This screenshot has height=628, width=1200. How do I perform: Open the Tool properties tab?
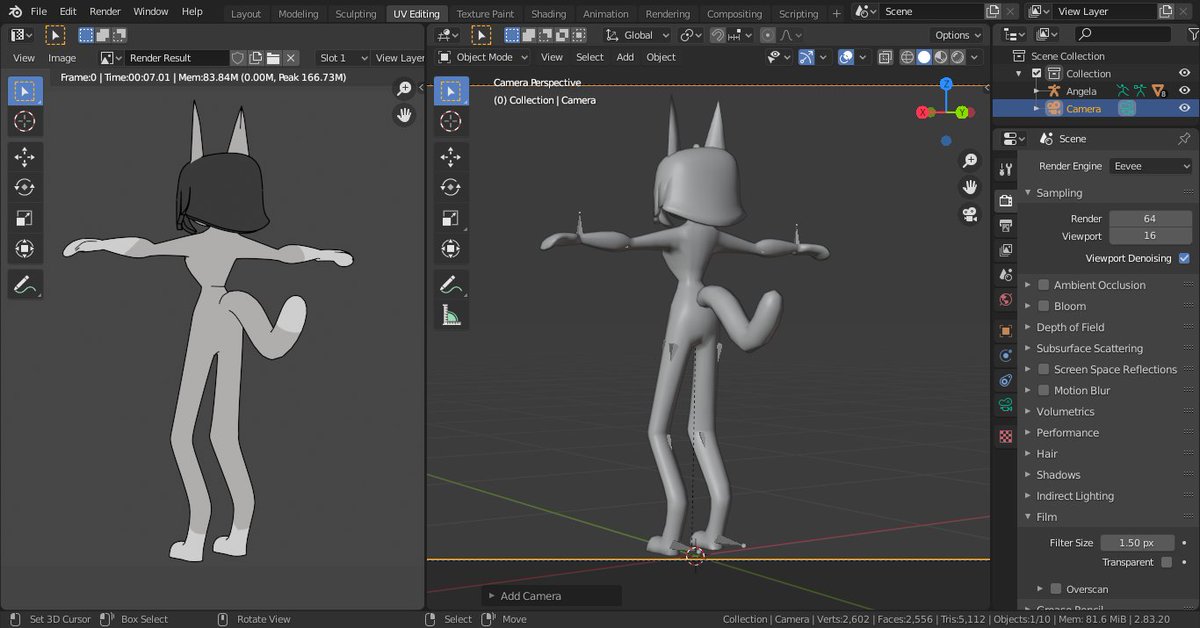(1006, 170)
